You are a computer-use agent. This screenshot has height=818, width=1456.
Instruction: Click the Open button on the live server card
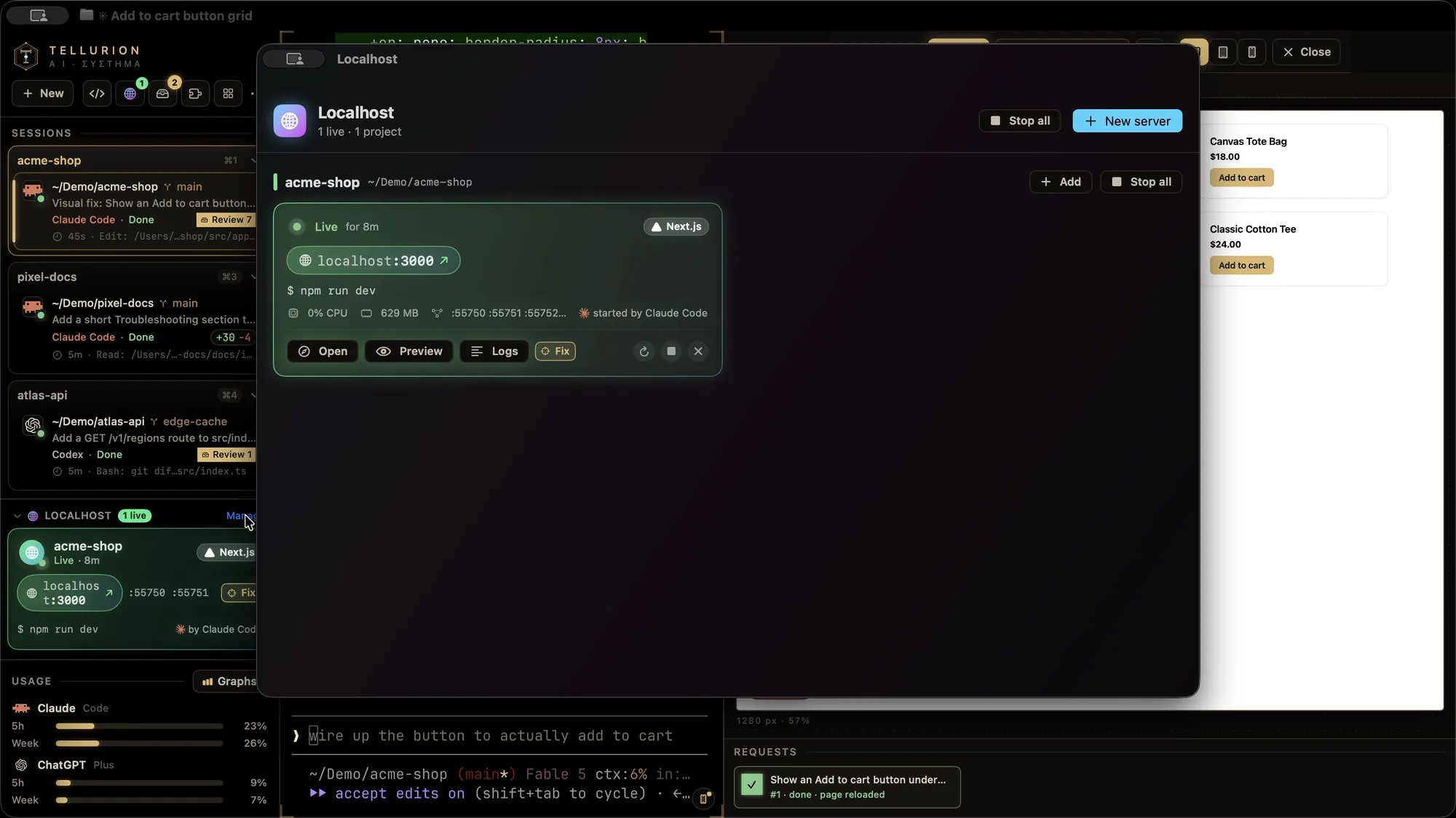point(323,352)
